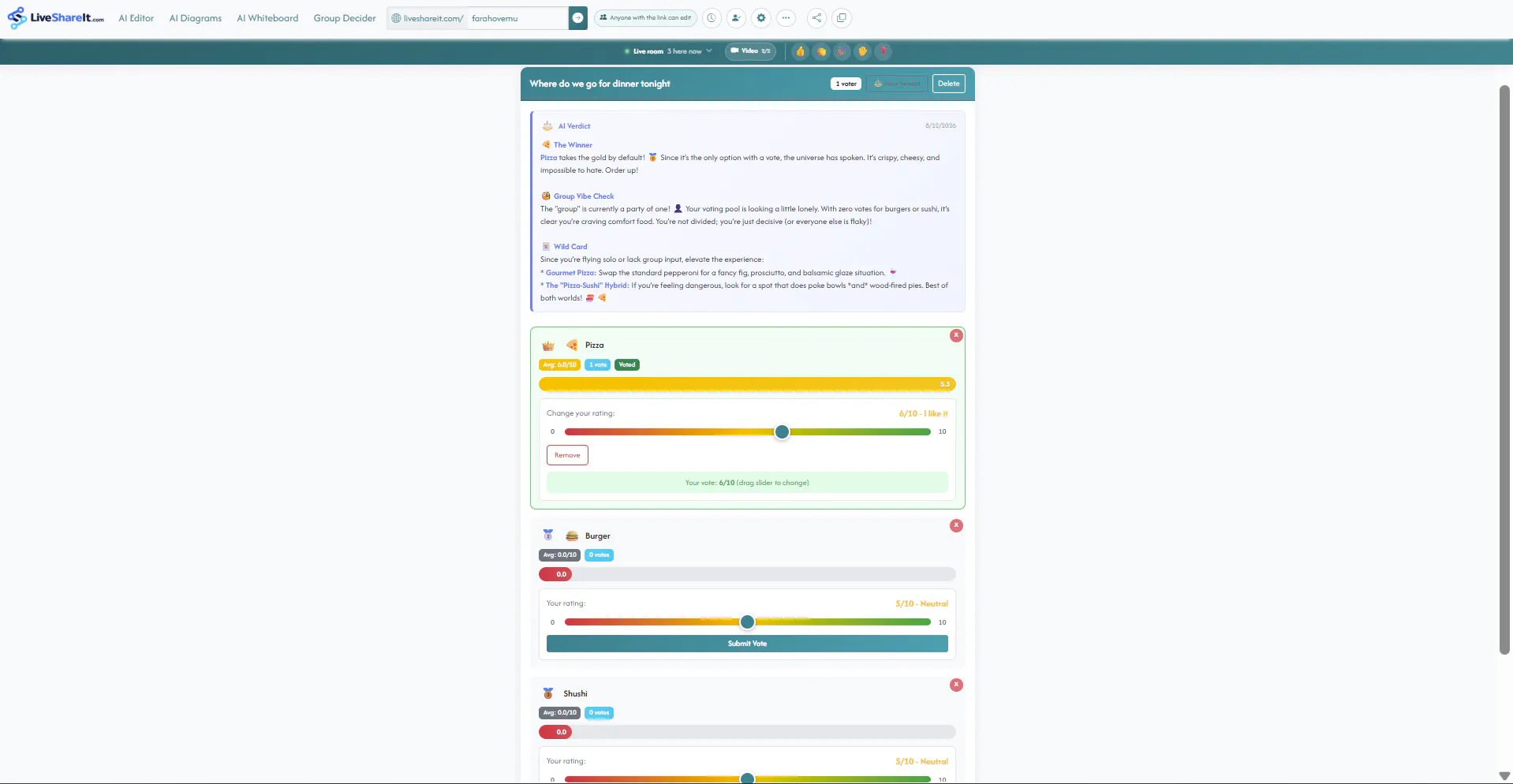Send party popper reaction
Image resolution: width=1513 pixels, height=784 pixels.
(x=842, y=51)
